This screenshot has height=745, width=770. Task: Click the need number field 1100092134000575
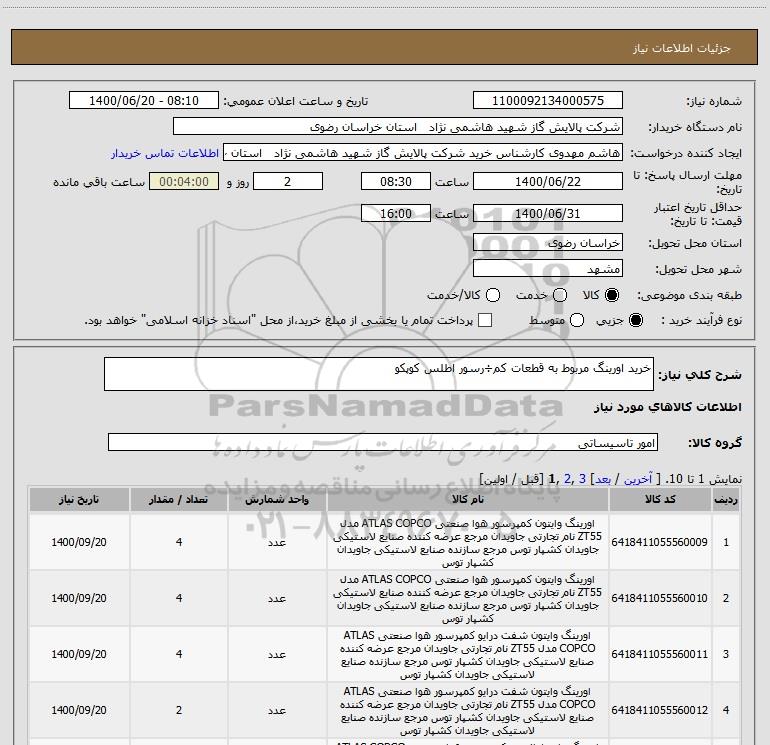pyautogui.click(x=547, y=101)
